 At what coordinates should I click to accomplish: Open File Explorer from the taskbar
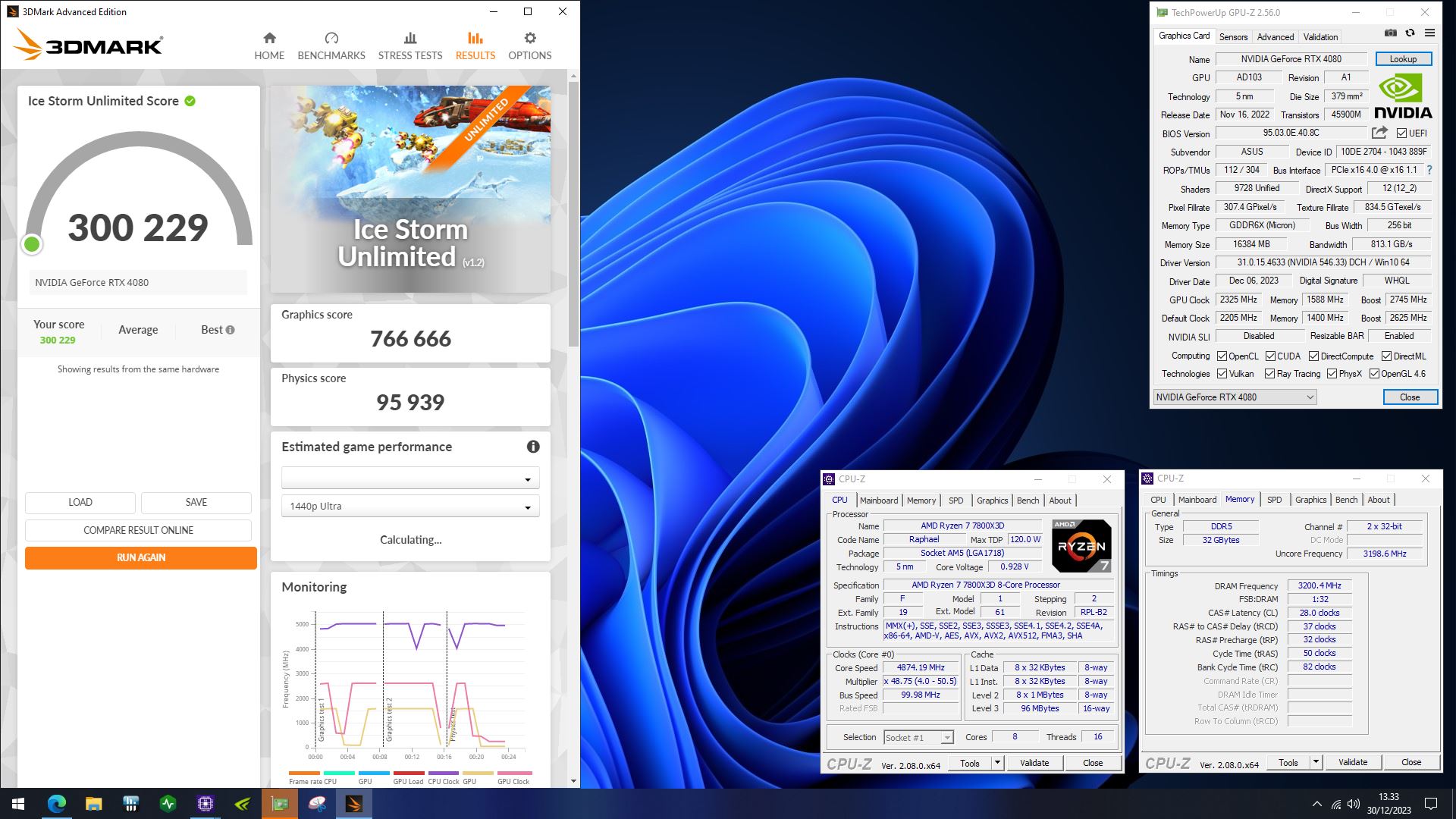93,804
